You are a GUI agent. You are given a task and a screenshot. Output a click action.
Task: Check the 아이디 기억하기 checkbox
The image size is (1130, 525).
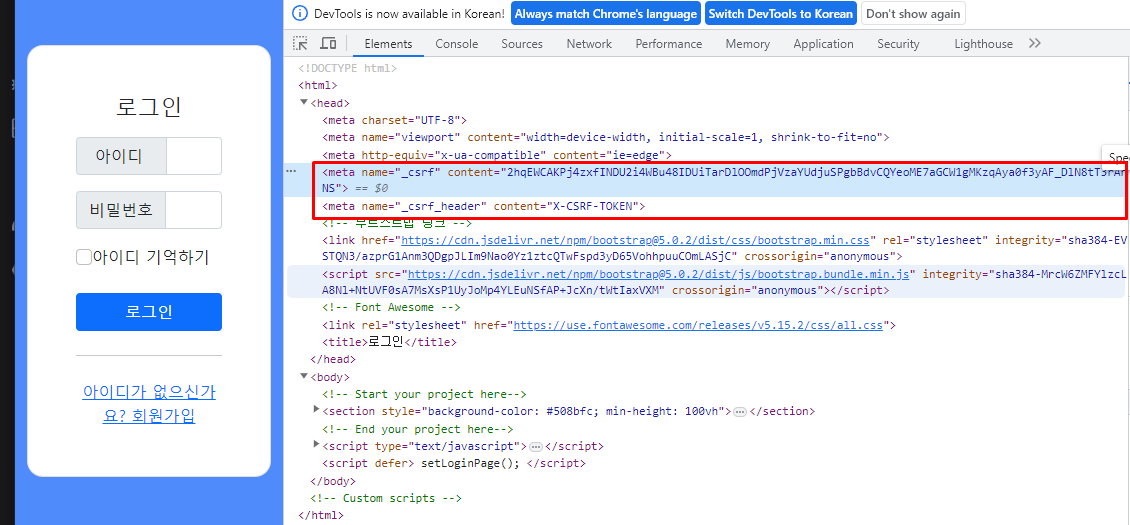point(84,257)
